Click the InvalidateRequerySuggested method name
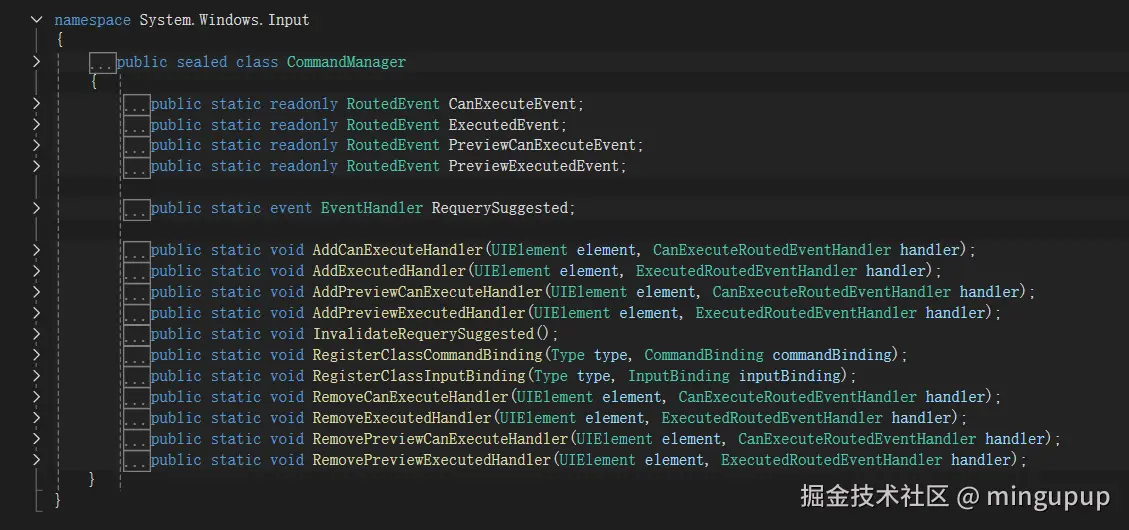Viewport: 1129px width, 530px height. click(423, 334)
